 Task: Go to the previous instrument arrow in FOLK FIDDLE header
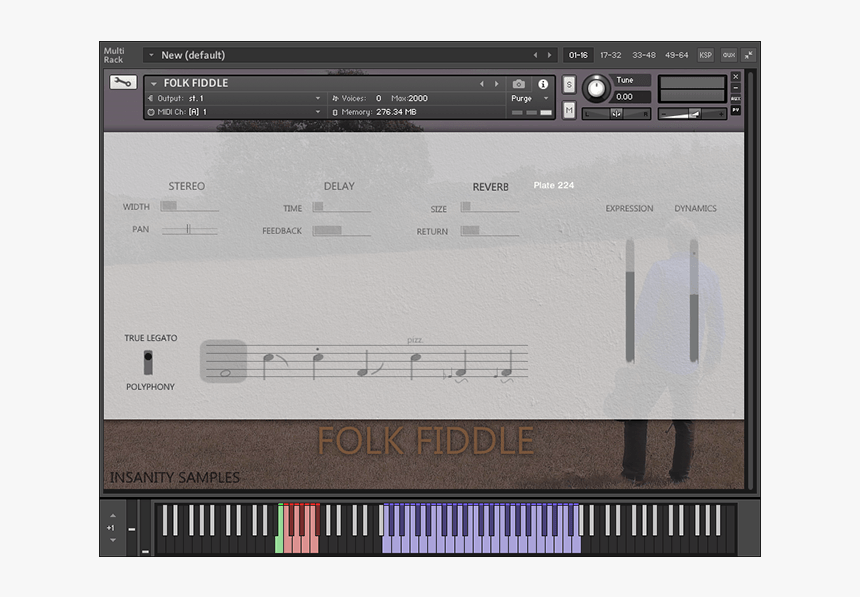(x=482, y=84)
